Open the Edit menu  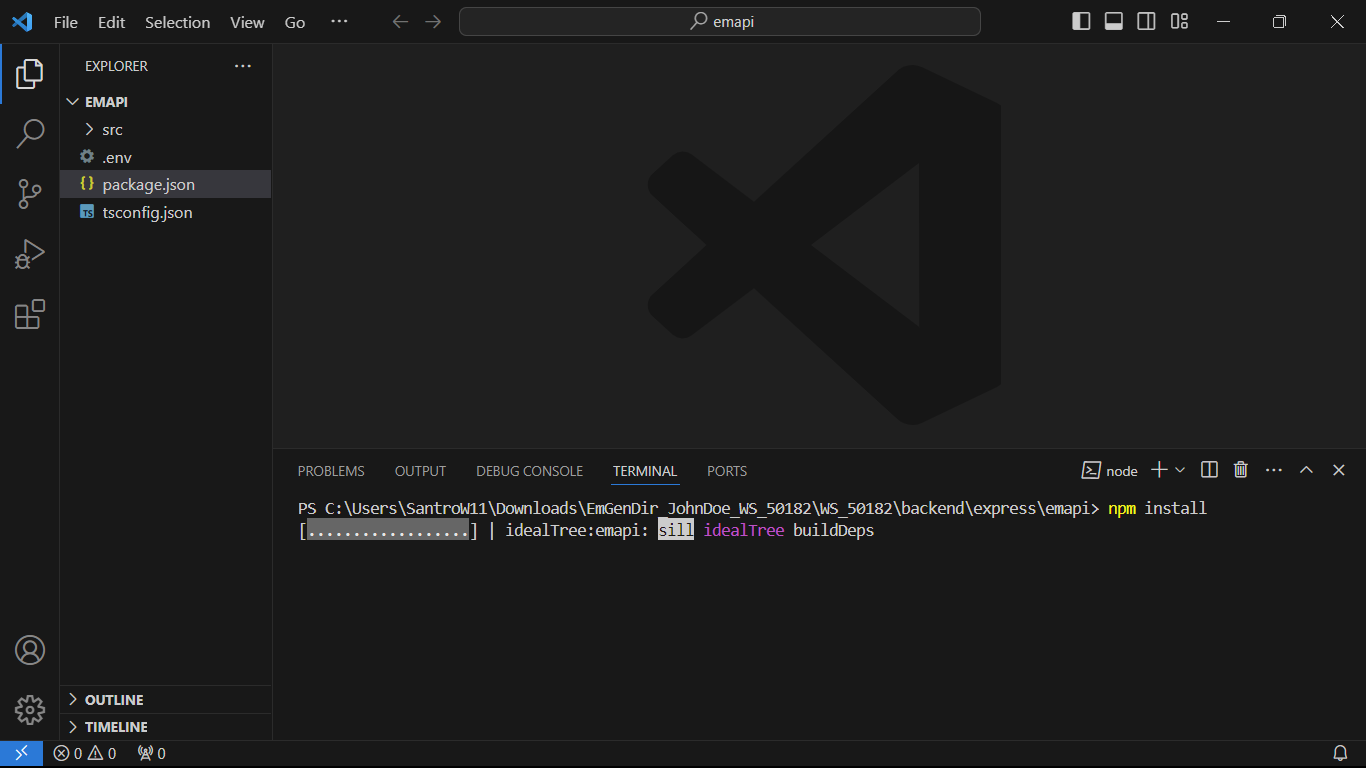[x=112, y=22]
